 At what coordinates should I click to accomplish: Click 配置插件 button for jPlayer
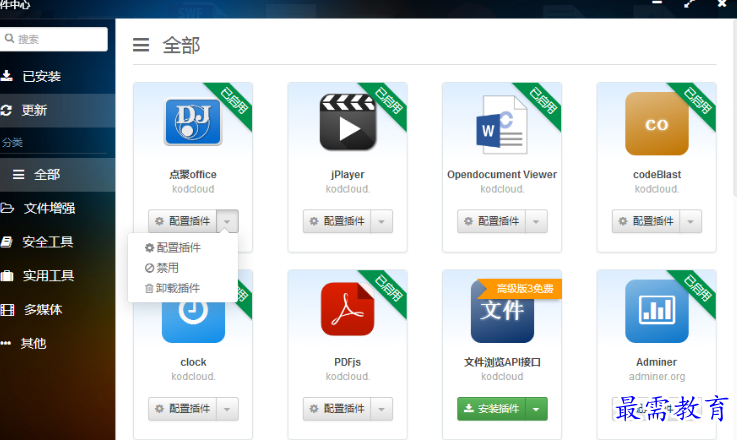tap(337, 221)
